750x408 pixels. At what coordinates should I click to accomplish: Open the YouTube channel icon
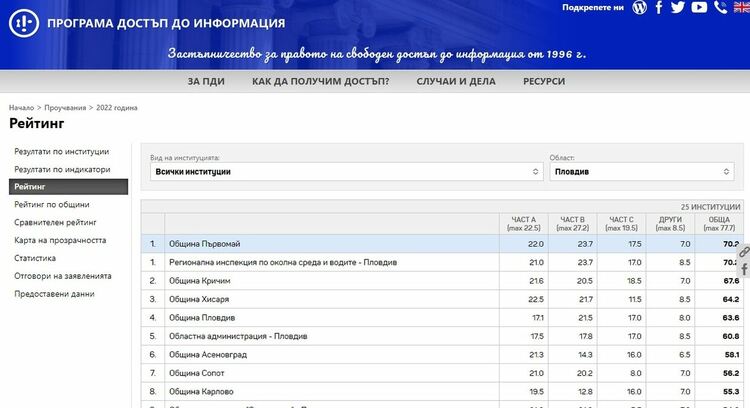tap(699, 7)
